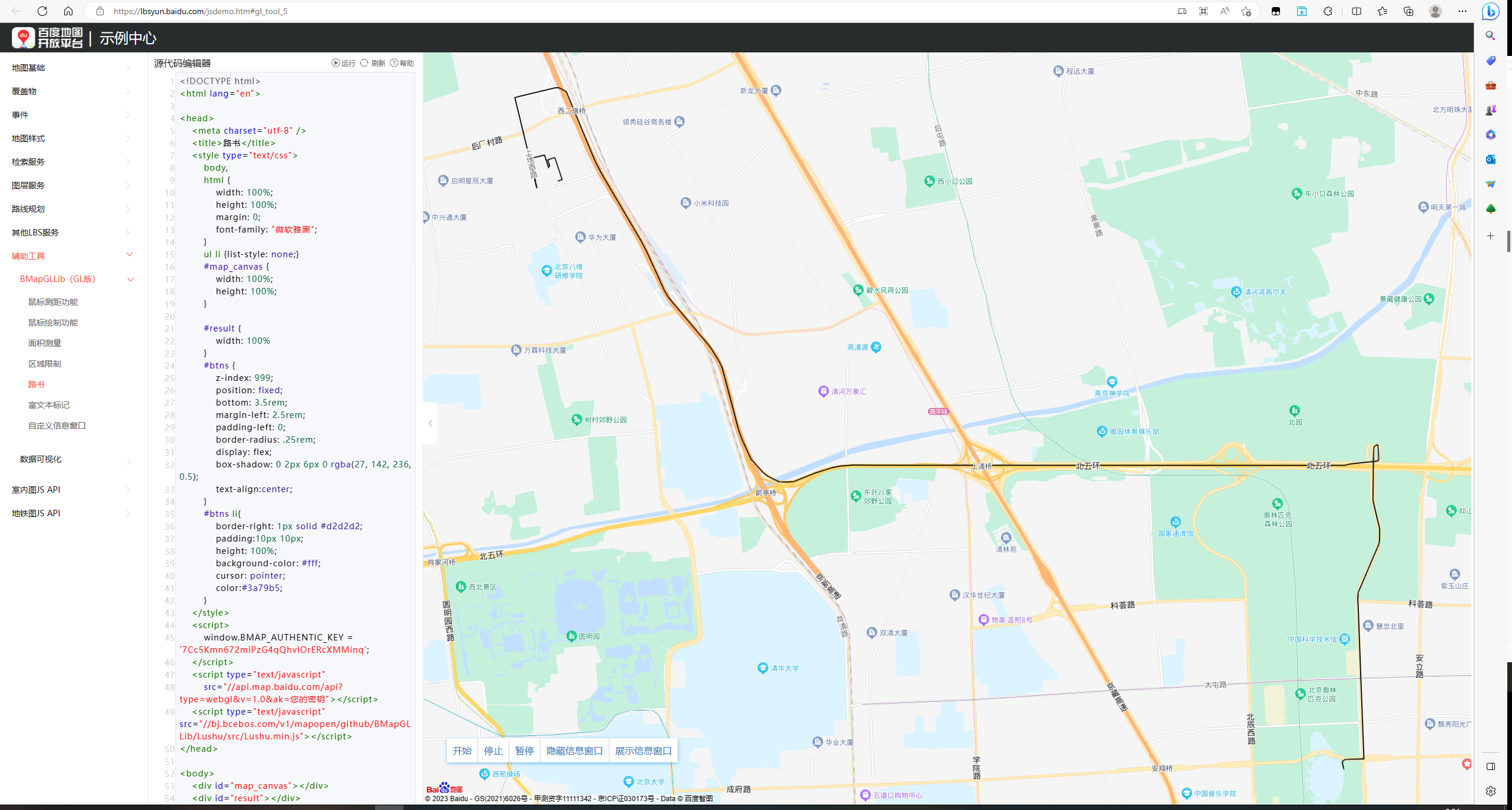1512x810 pixels.
Task: Open the 鼠标绘制功能 example
Action: [x=53, y=323]
